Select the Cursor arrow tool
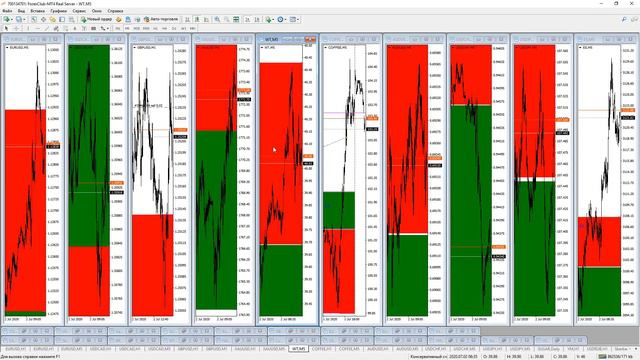 [x=6, y=28]
